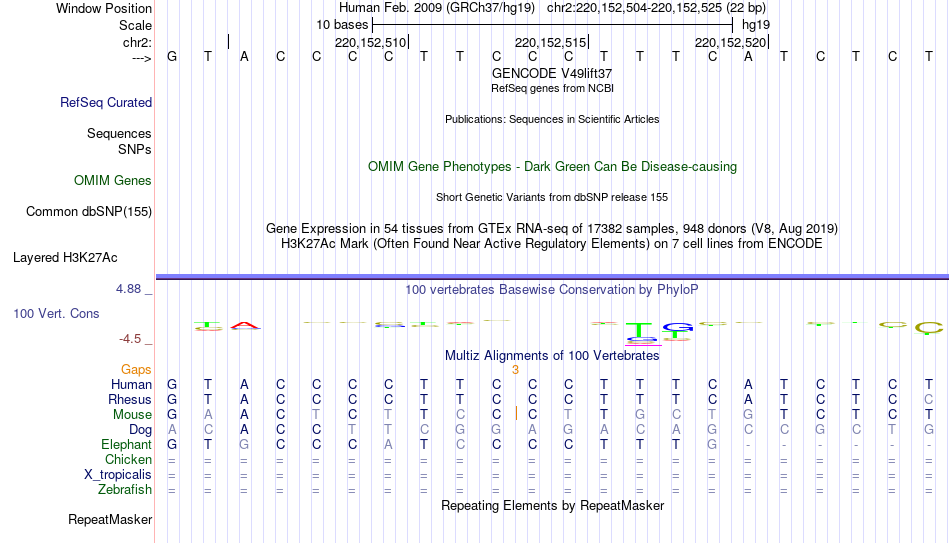This screenshot has width=950, height=543.
Task: Click the blue G in the conservation logo
Action: coord(678,328)
